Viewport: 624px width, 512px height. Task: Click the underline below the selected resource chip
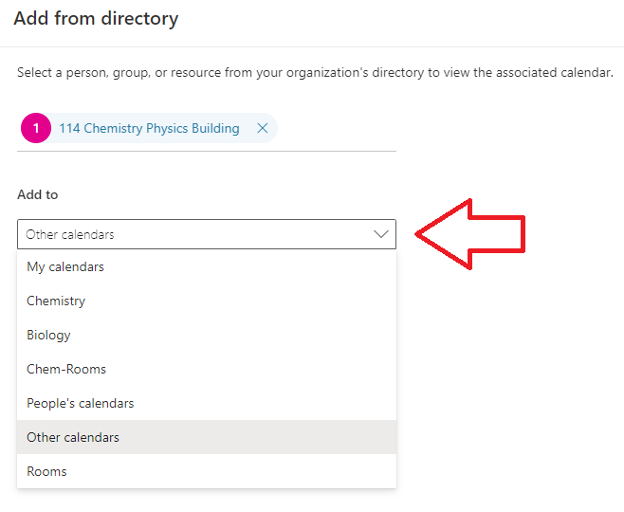[x=207, y=151]
